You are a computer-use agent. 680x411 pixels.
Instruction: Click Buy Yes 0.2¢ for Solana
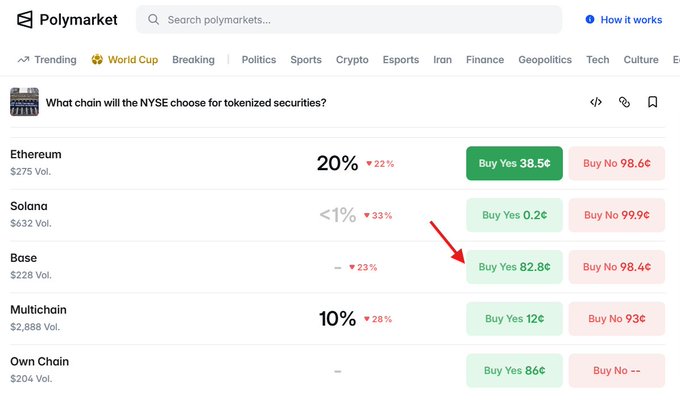click(514, 215)
